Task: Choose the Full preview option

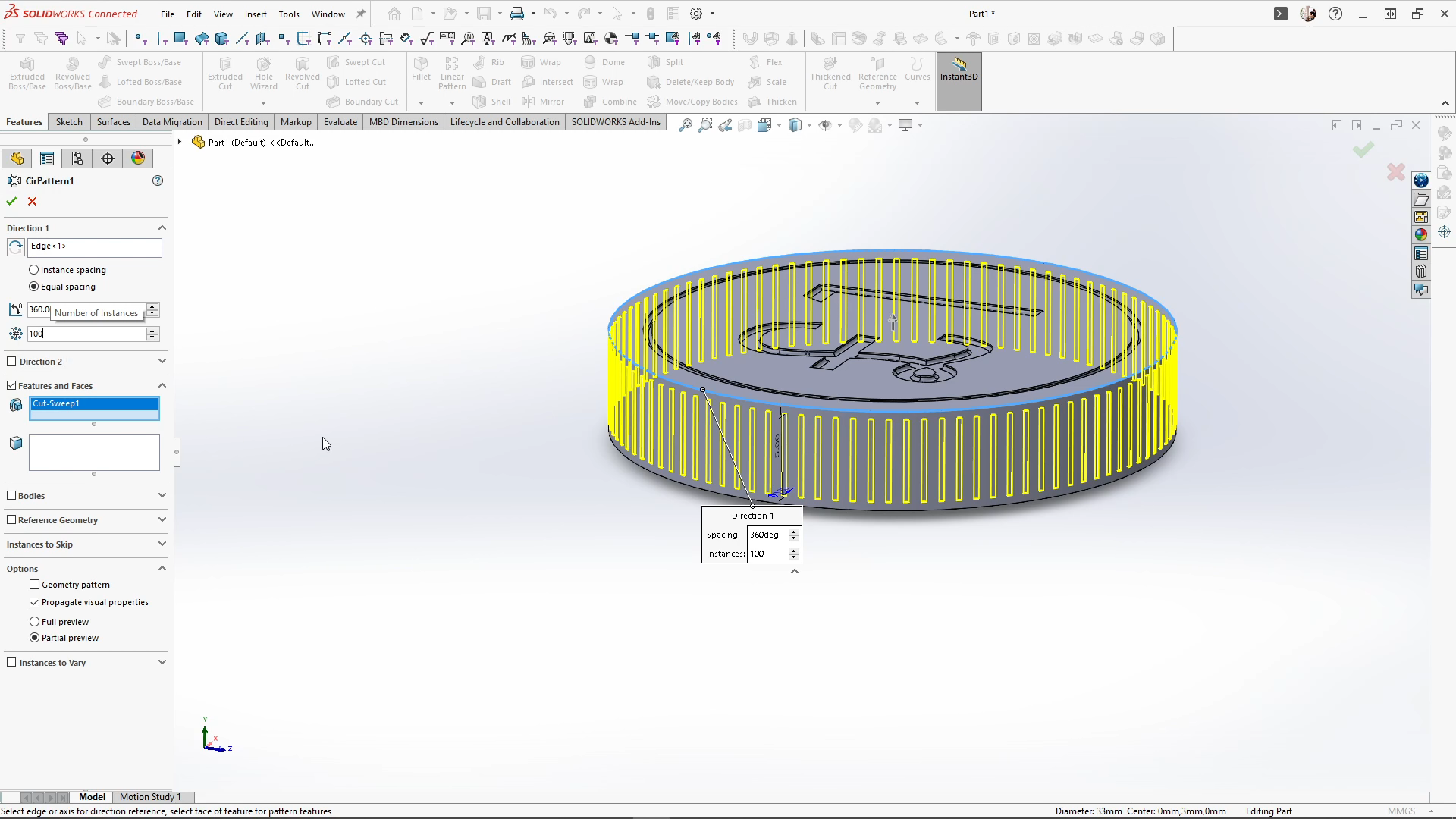Action: [x=35, y=622]
